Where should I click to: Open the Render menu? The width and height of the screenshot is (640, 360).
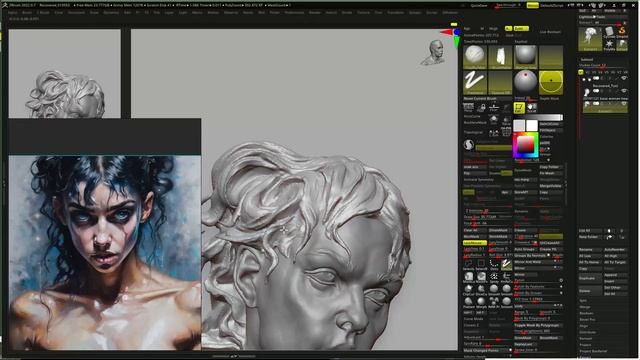(315, 13)
